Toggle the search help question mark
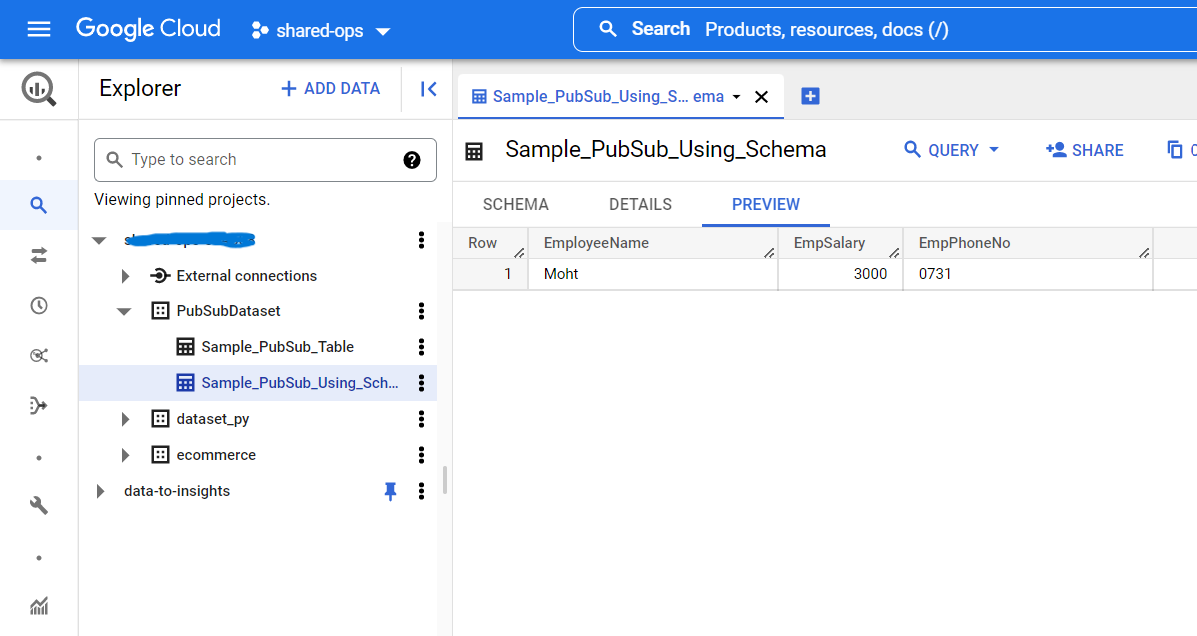This screenshot has width=1197, height=636. pos(412,159)
